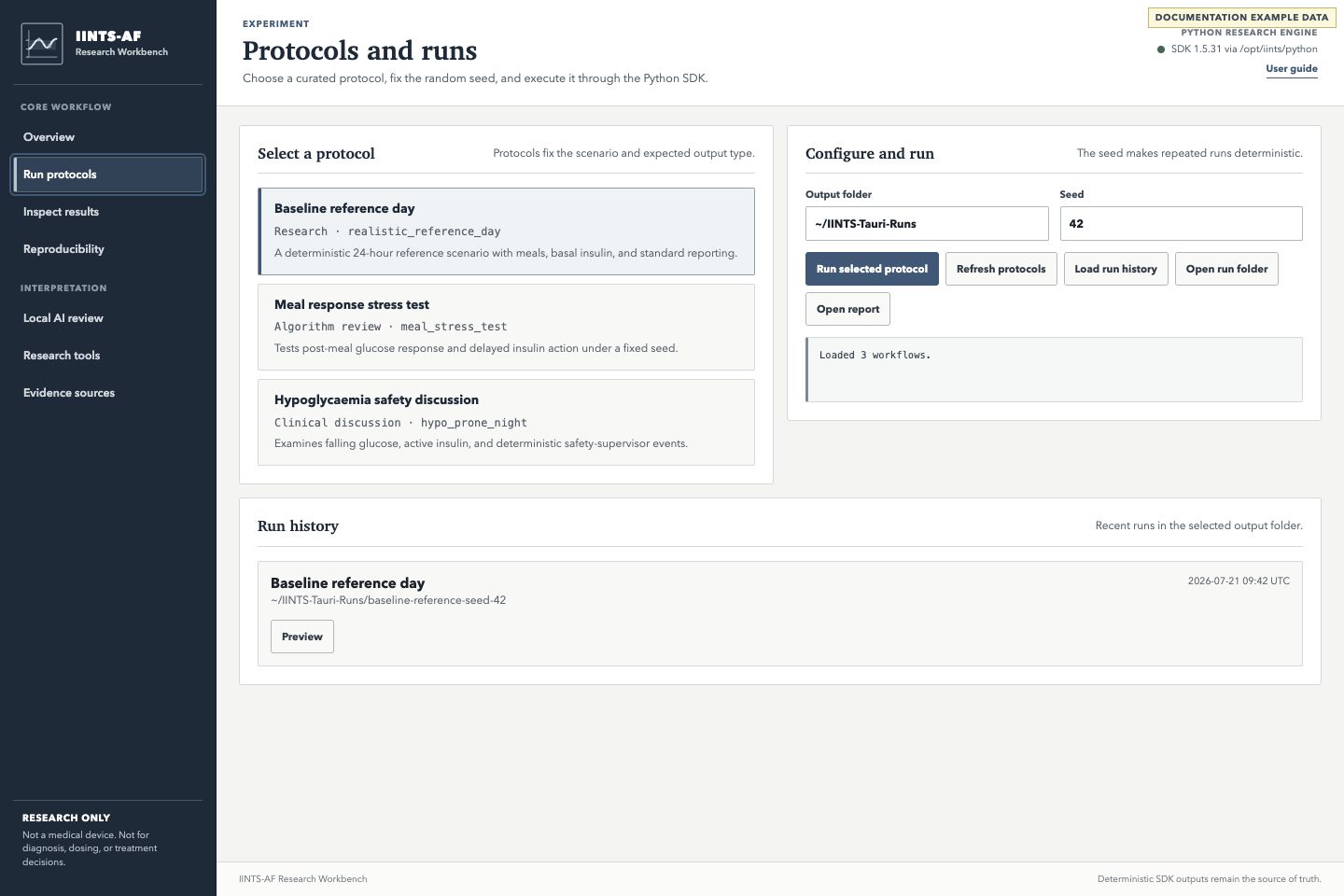Load run history
This screenshot has width=1344, height=896.
click(1115, 269)
